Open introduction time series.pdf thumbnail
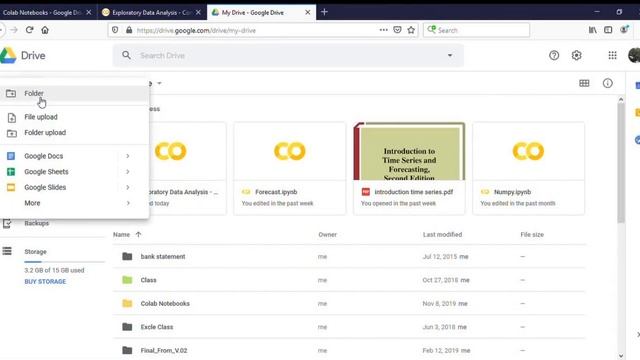The width and height of the screenshot is (640, 360). (x=409, y=151)
